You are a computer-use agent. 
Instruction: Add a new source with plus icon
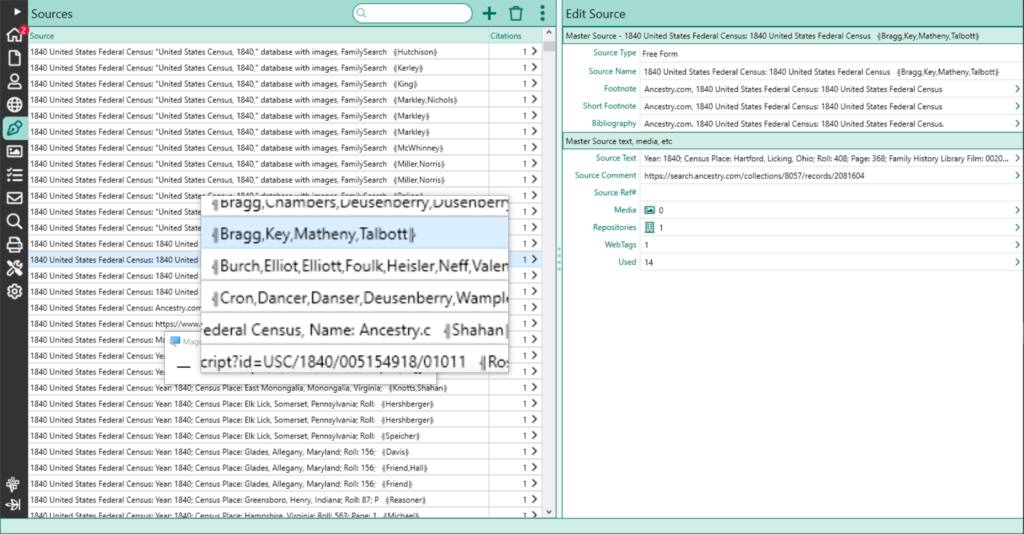coord(489,13)
